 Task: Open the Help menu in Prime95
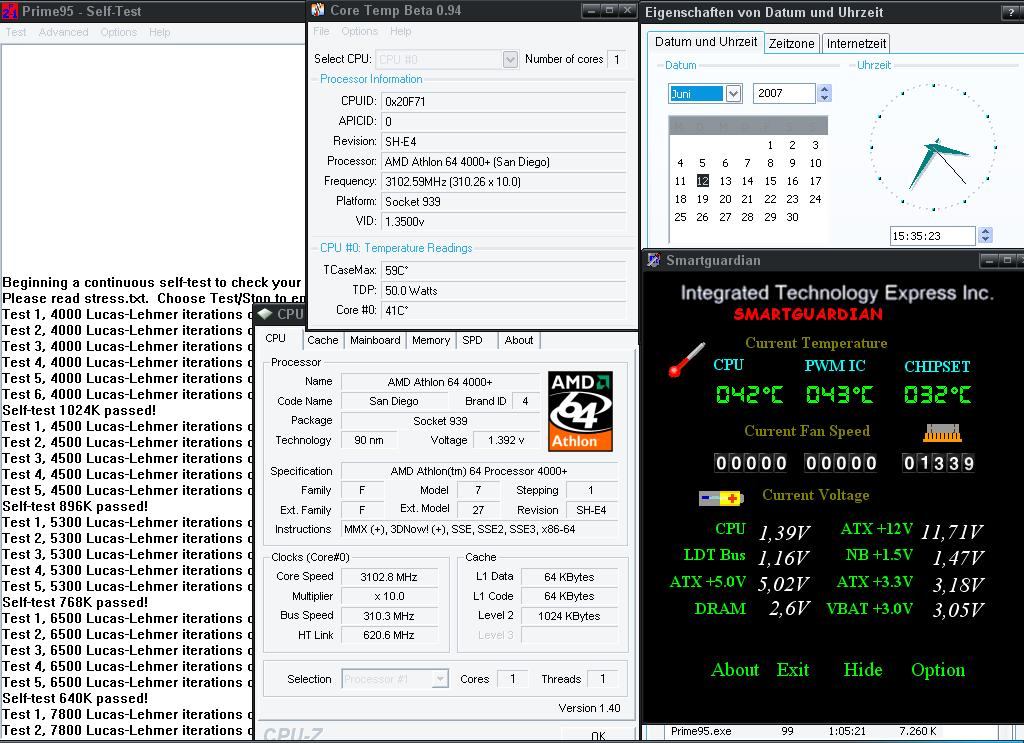point(159,32)
